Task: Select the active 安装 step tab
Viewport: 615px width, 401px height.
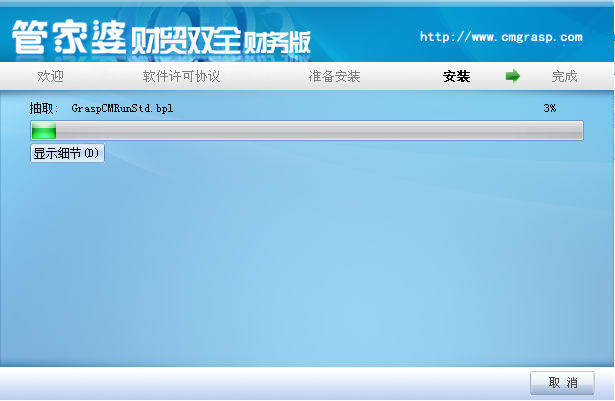Action: click(x=457, y=76)
